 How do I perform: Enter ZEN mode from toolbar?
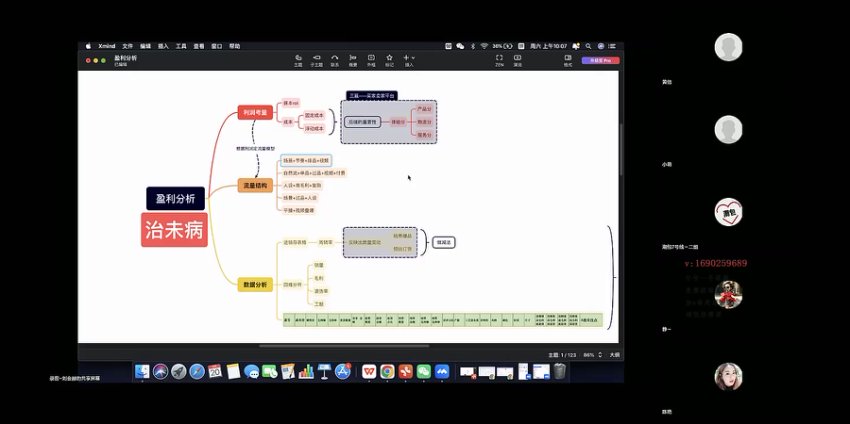pyautogui.click(x=499, y=59)
